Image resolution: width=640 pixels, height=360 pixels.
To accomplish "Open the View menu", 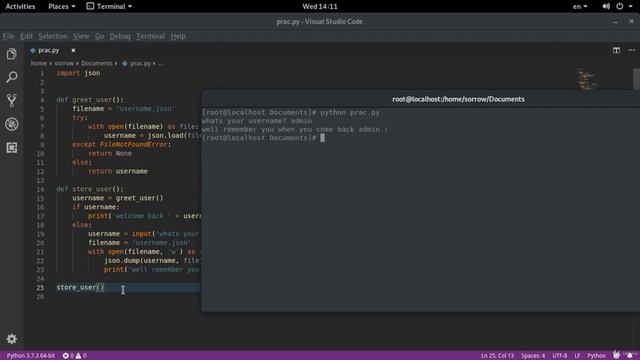I will pyautogui.click(x=81, y=36).
